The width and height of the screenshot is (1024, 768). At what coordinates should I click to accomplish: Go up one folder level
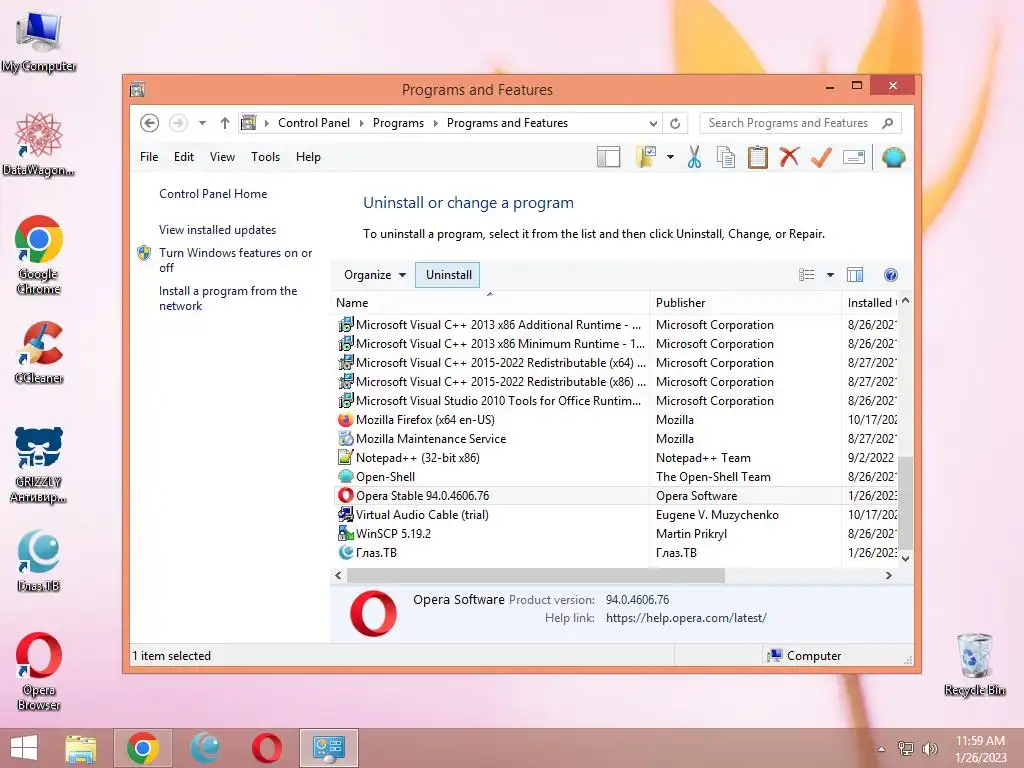click(x=225, y=123)
